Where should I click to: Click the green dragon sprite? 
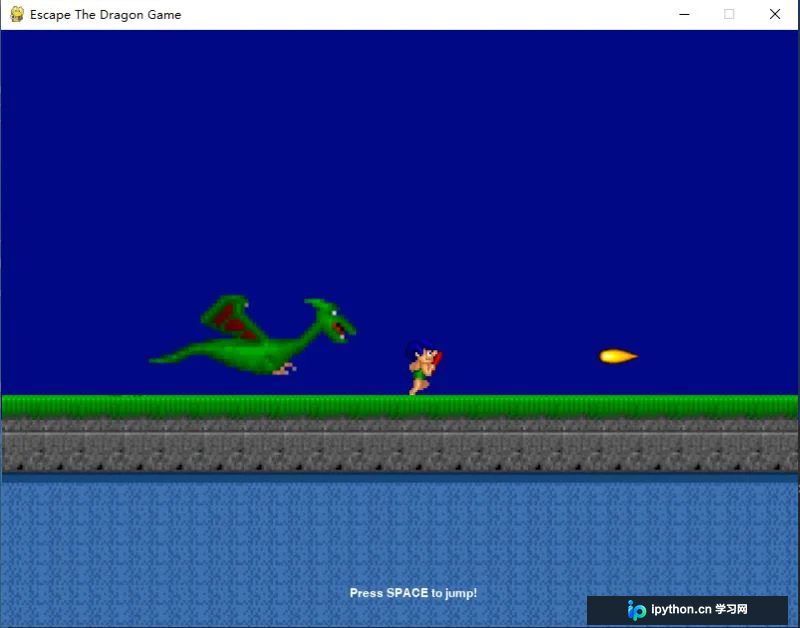tap(253, 335)
